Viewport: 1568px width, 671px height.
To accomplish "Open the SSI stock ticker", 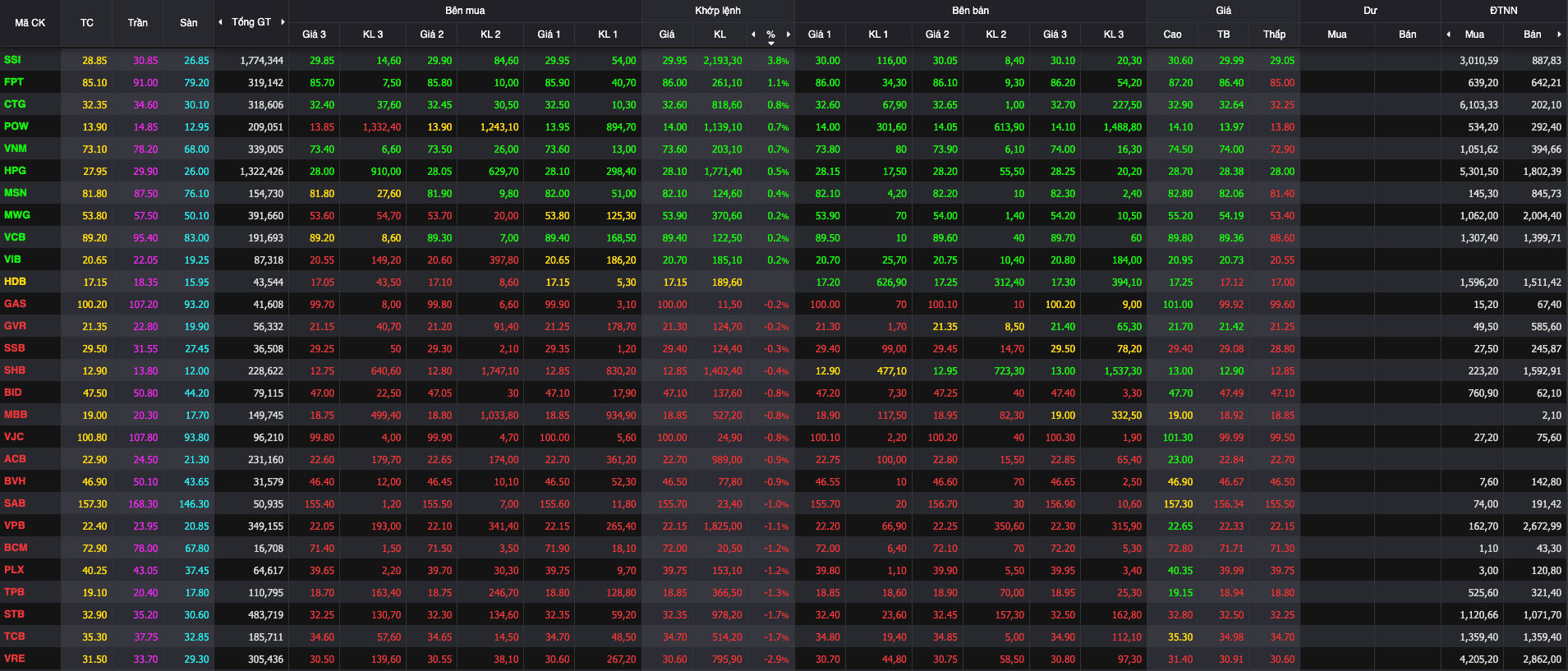I will 12,60.
